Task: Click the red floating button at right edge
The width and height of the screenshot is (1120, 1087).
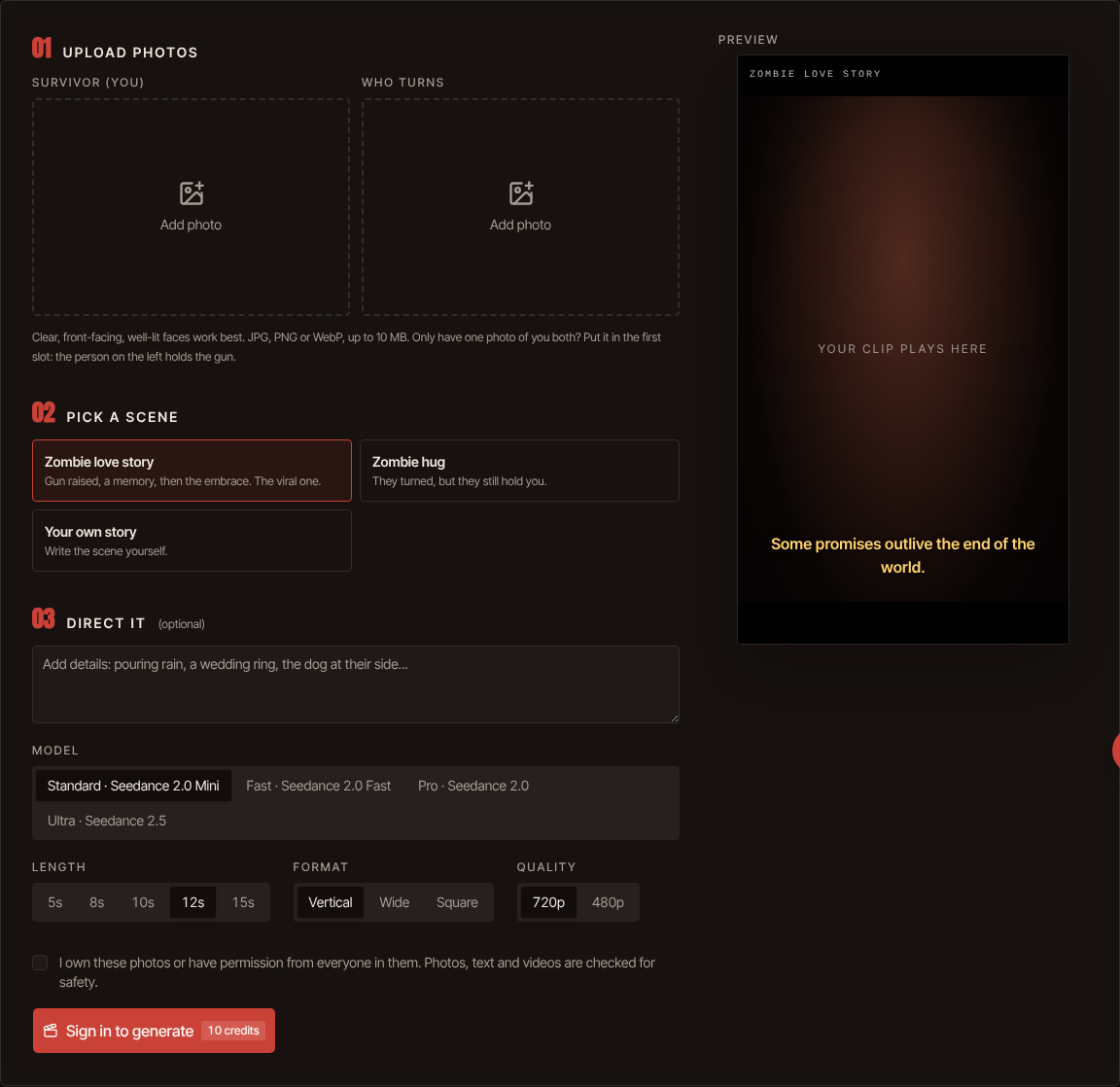Action: pyautogui.click(x=1116, y=751)
